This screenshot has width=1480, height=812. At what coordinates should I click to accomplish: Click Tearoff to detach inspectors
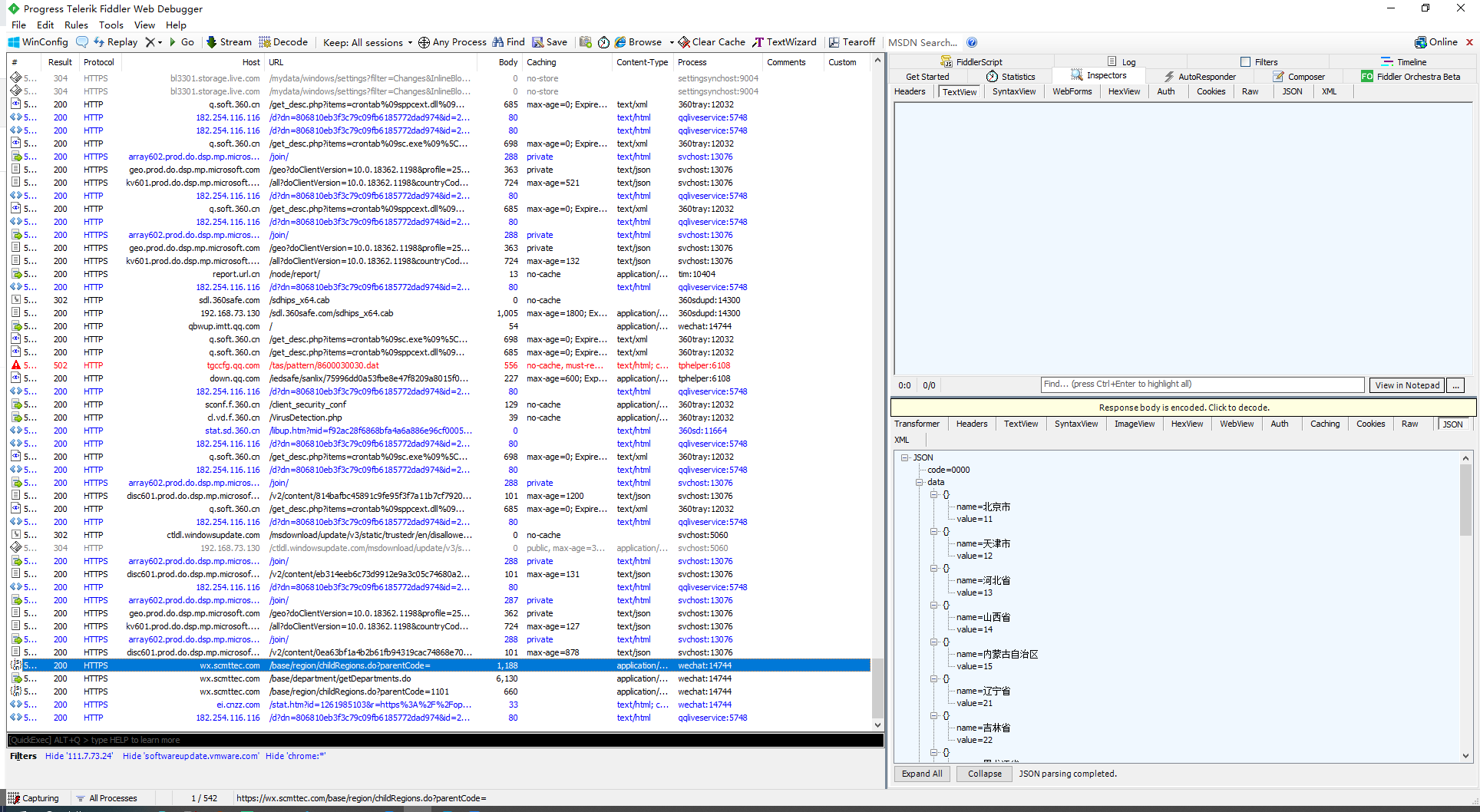(x=852, y=42)
